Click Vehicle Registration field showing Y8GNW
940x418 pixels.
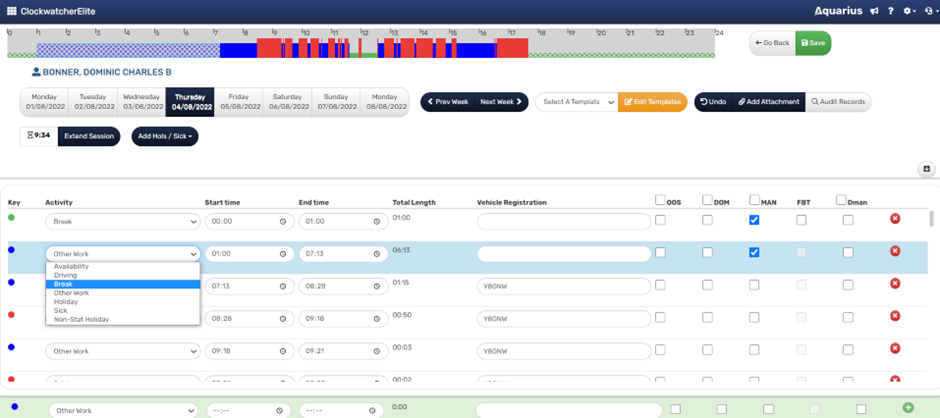coord(564,286)
